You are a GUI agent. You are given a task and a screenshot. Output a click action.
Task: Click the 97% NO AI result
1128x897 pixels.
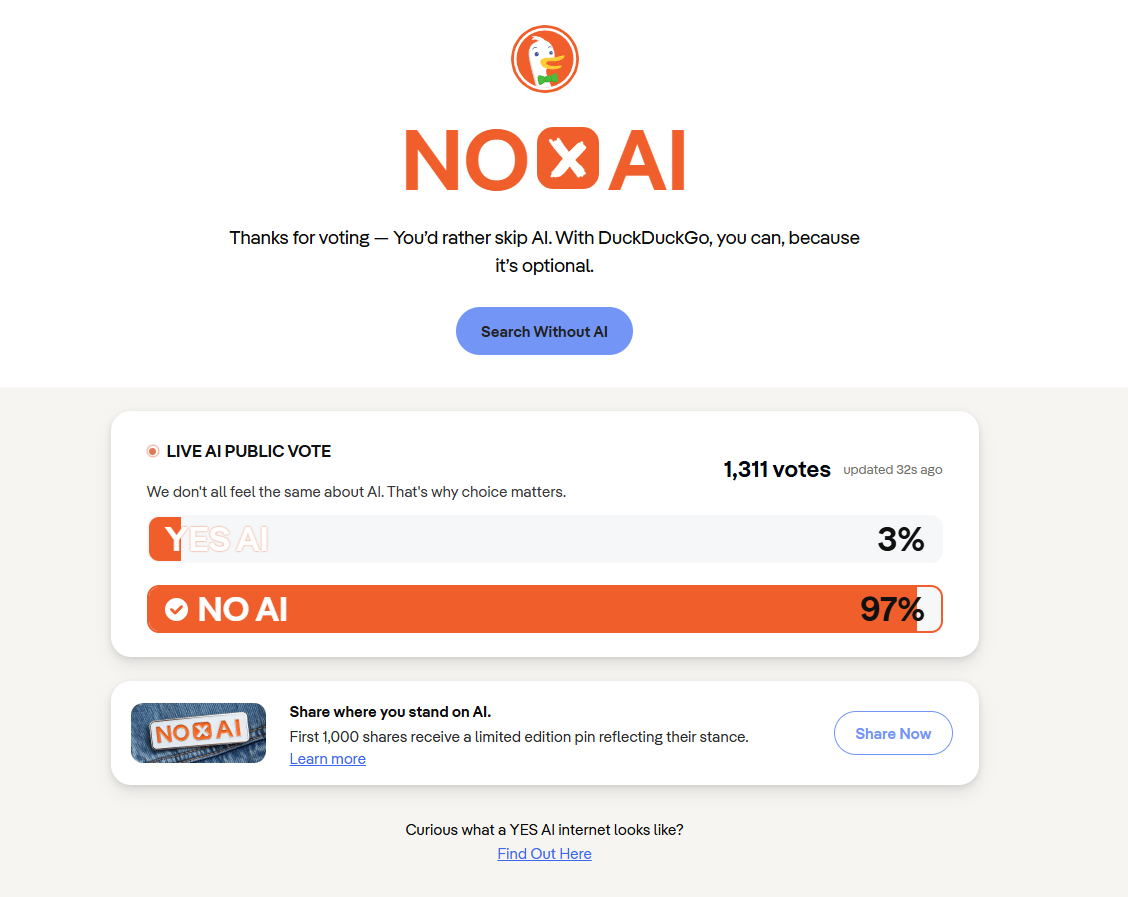(x=891, y=609)
